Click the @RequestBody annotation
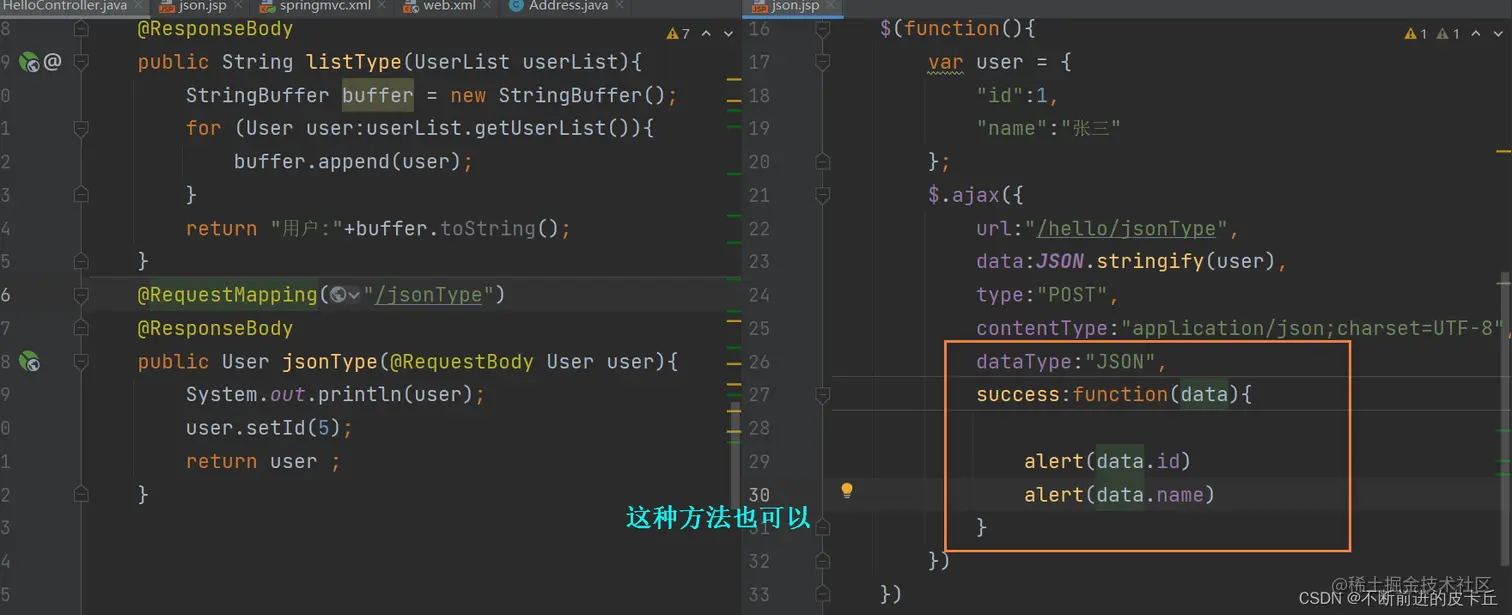1512x615 pixels. click(461, 361)
